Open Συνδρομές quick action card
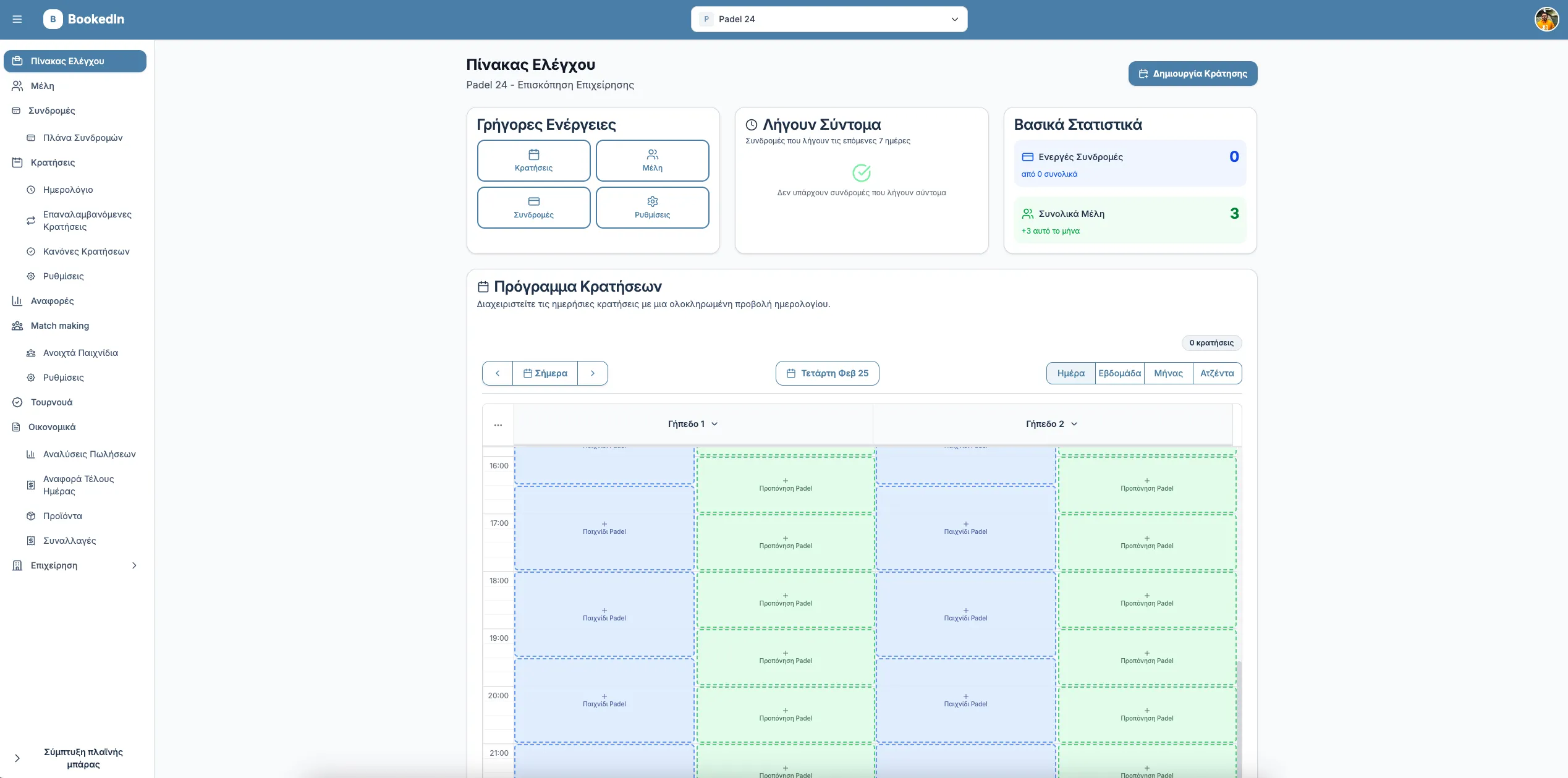Screen dimensions: 1568x778 [533, 208]
